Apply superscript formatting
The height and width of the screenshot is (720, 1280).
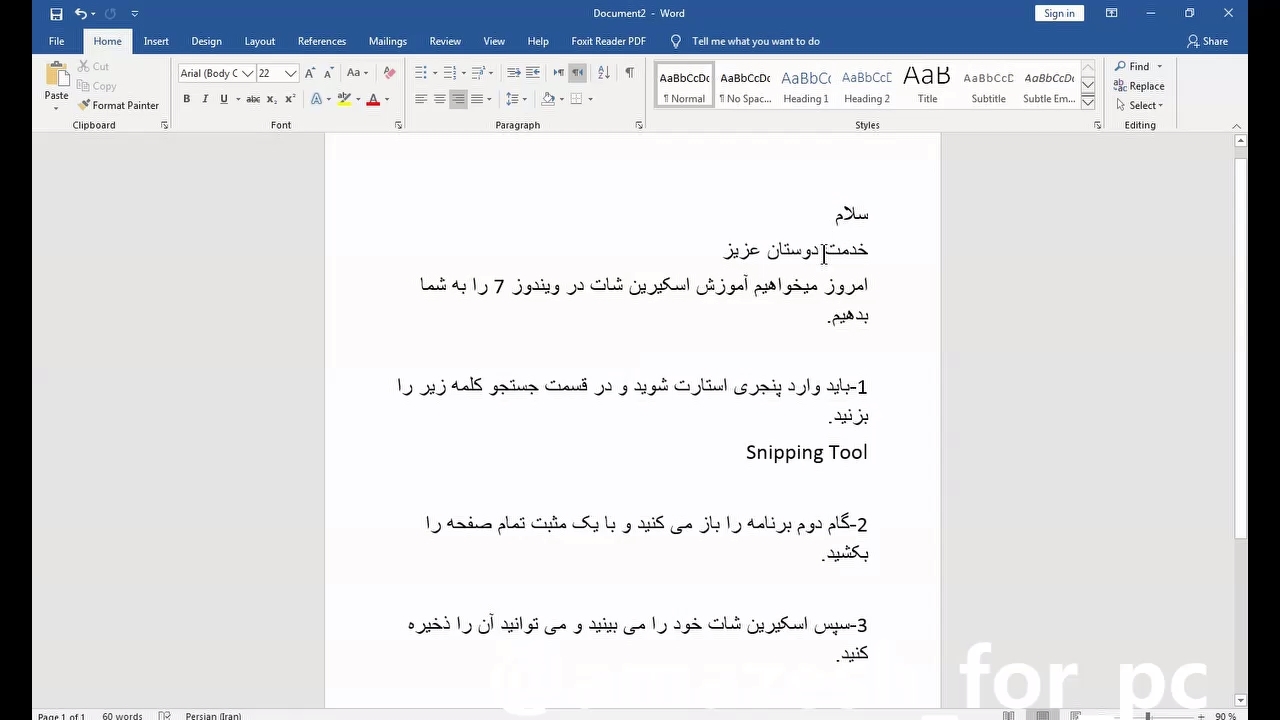290,99
